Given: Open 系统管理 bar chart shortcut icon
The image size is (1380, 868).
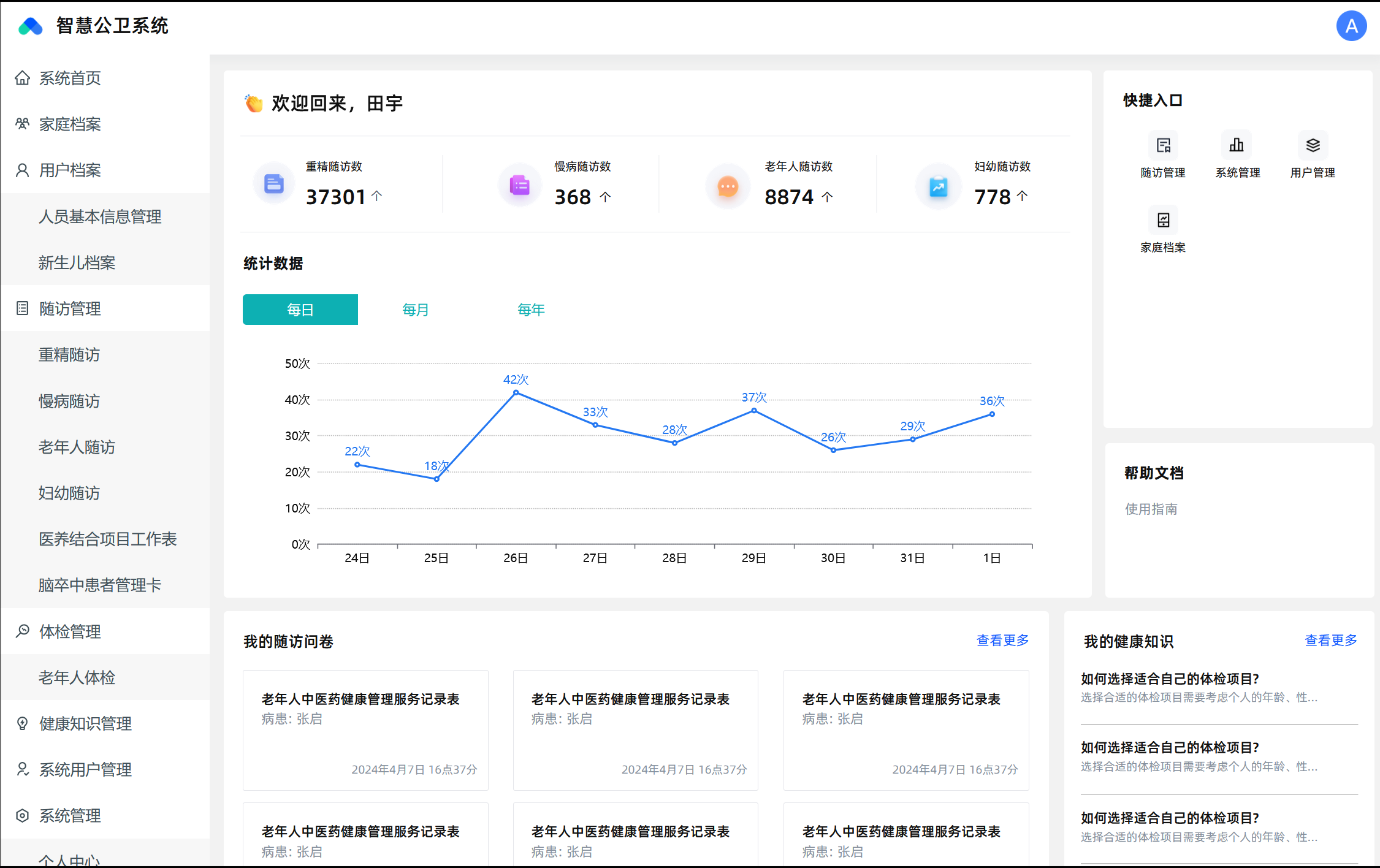Looking at the screenshot, I should coord(1237,145).
